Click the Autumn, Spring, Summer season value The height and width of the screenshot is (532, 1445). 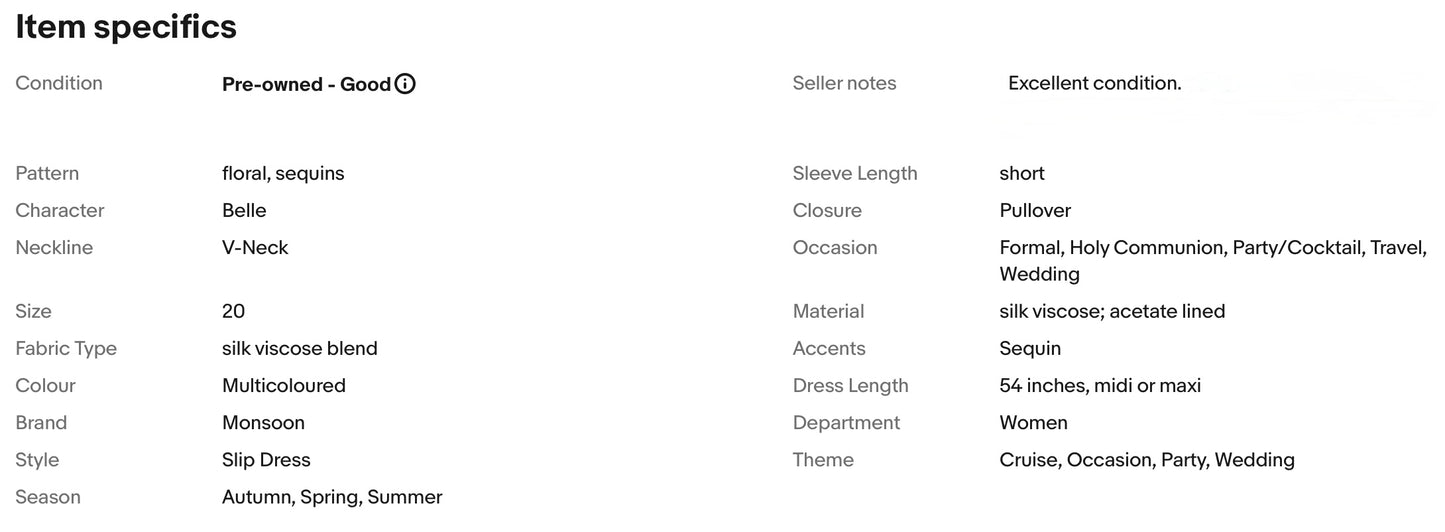[332, 497]
